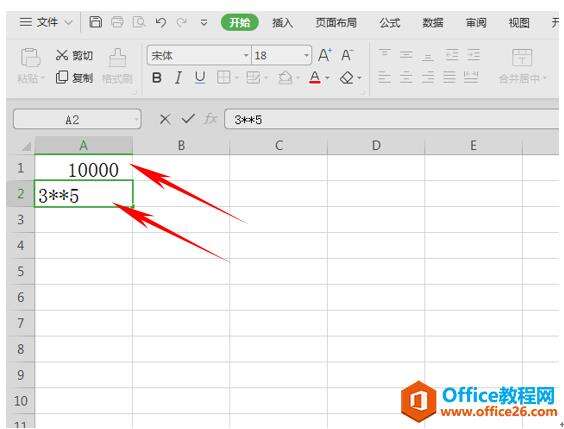Screen dimensions: 564x429
Task: Decrease font size with A- icon
Action: (x=347, y=55)
